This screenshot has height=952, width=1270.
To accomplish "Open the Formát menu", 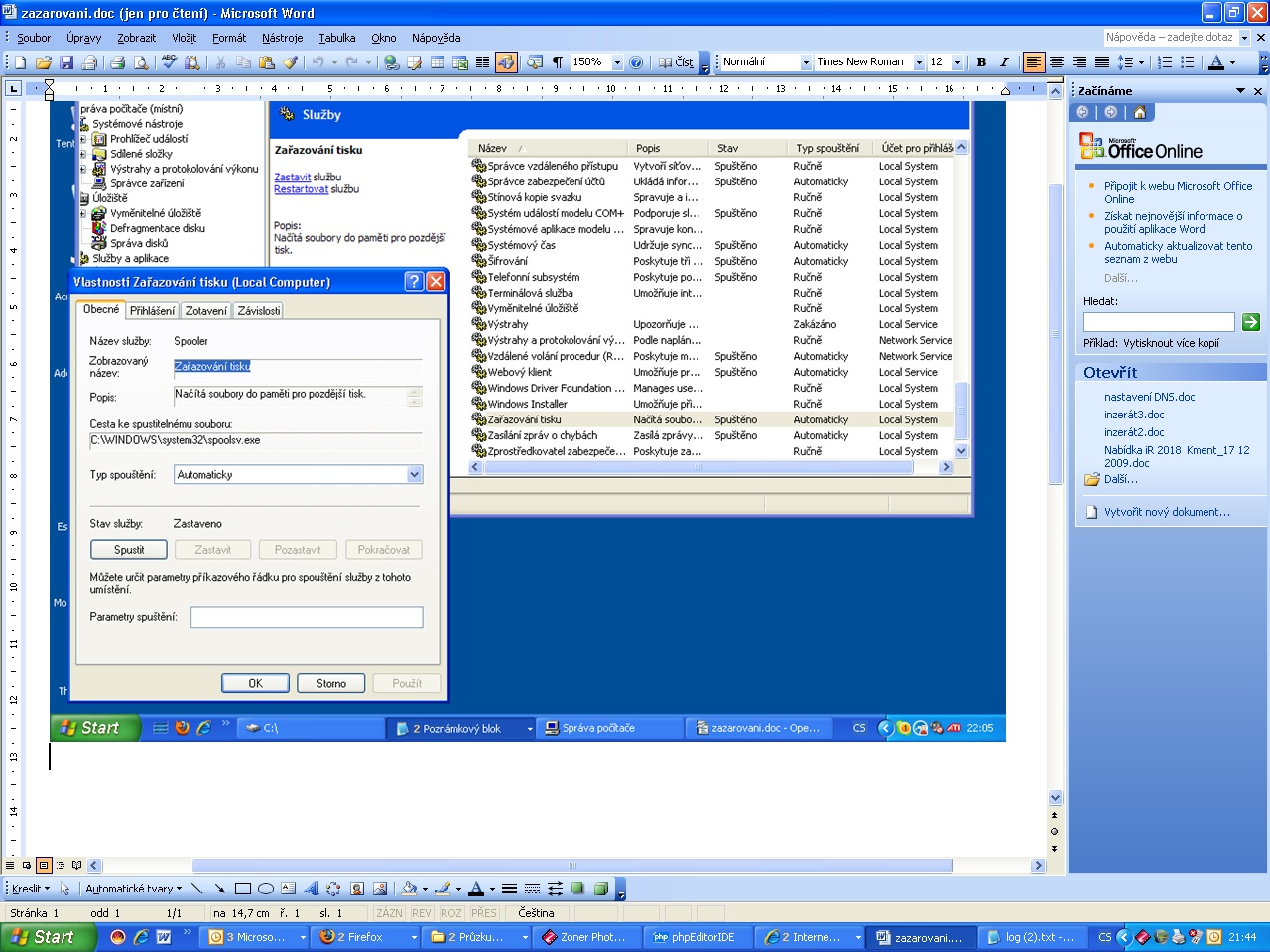I will (228, 38).
